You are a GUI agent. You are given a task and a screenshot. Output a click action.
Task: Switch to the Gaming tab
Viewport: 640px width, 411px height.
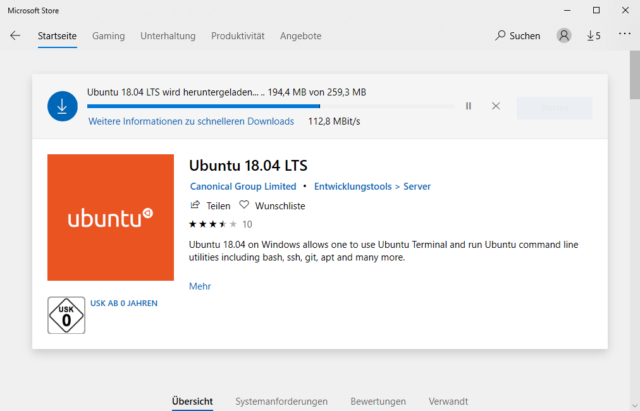(x=108, y=36)
